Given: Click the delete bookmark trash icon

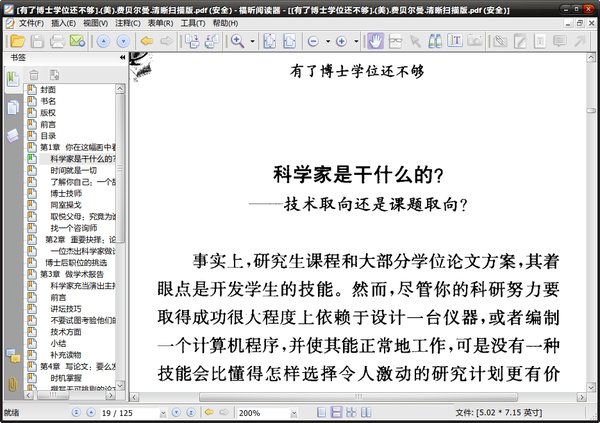Looking at the screenshot, I should [x=34, y=75].
